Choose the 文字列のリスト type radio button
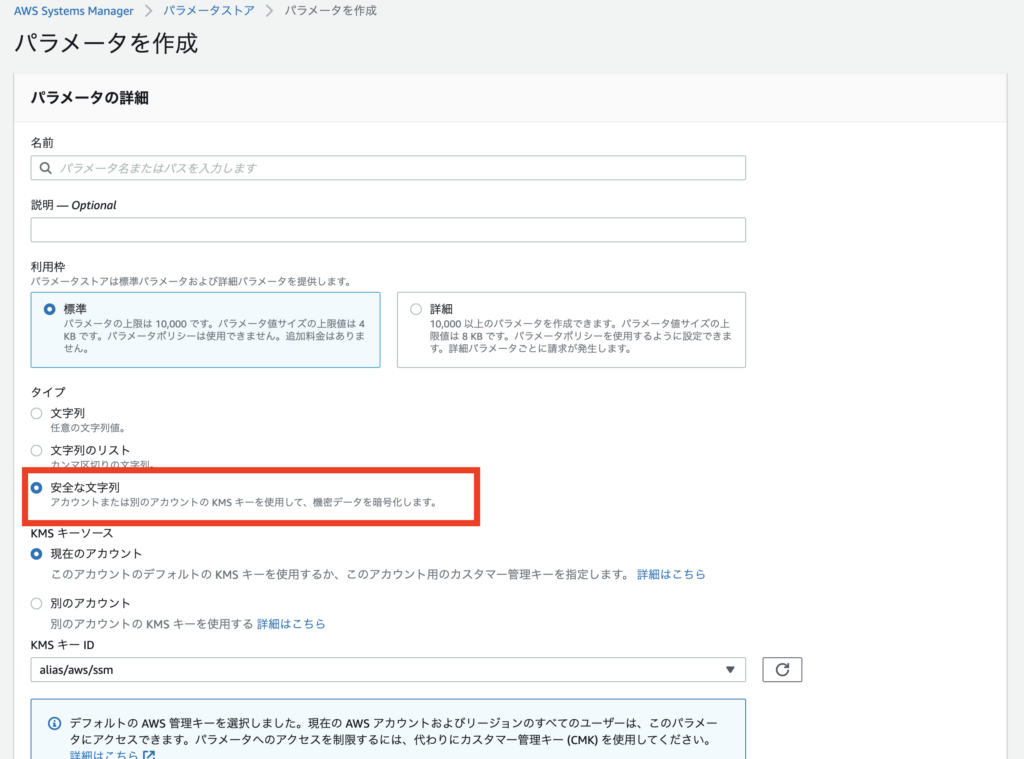This screenshot has height=759, width=1024. [37, 451]
